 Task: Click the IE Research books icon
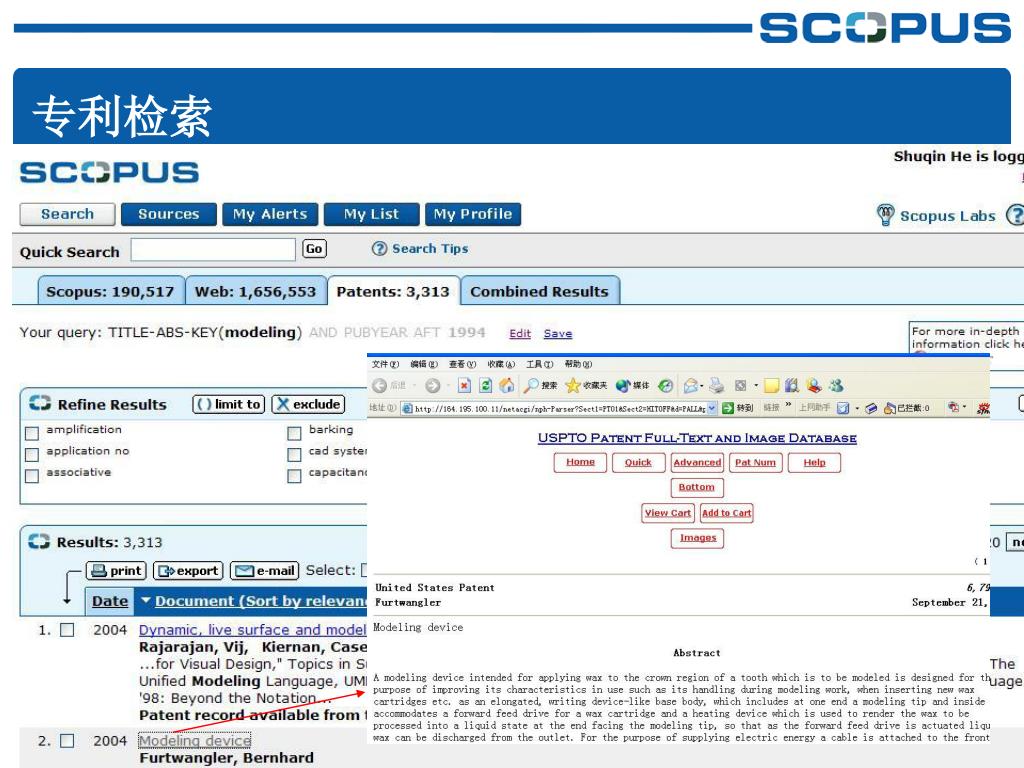click(x=792, y=386)
